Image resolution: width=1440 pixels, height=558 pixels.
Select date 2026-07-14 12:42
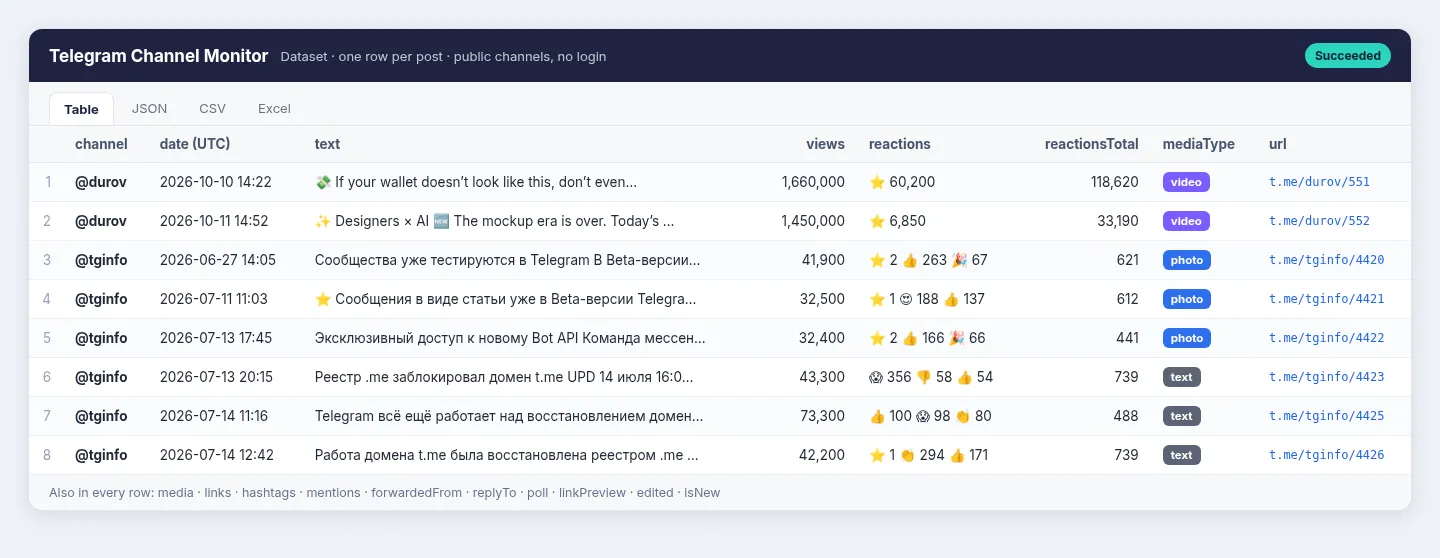click(217, 455)
